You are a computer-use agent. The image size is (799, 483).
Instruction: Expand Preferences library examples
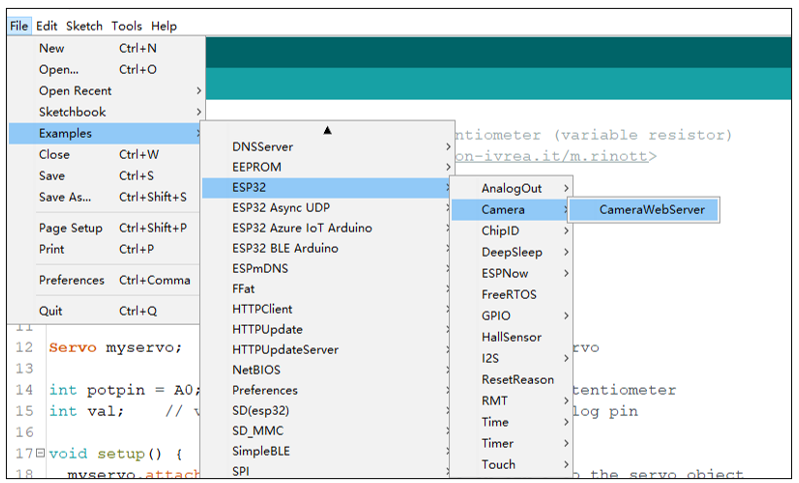(x=326, y=390)
